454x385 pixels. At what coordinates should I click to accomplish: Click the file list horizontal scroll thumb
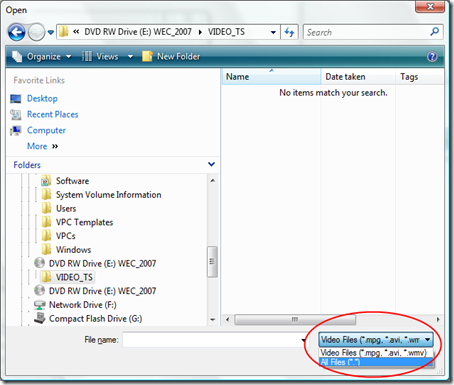tap(295, 320)
